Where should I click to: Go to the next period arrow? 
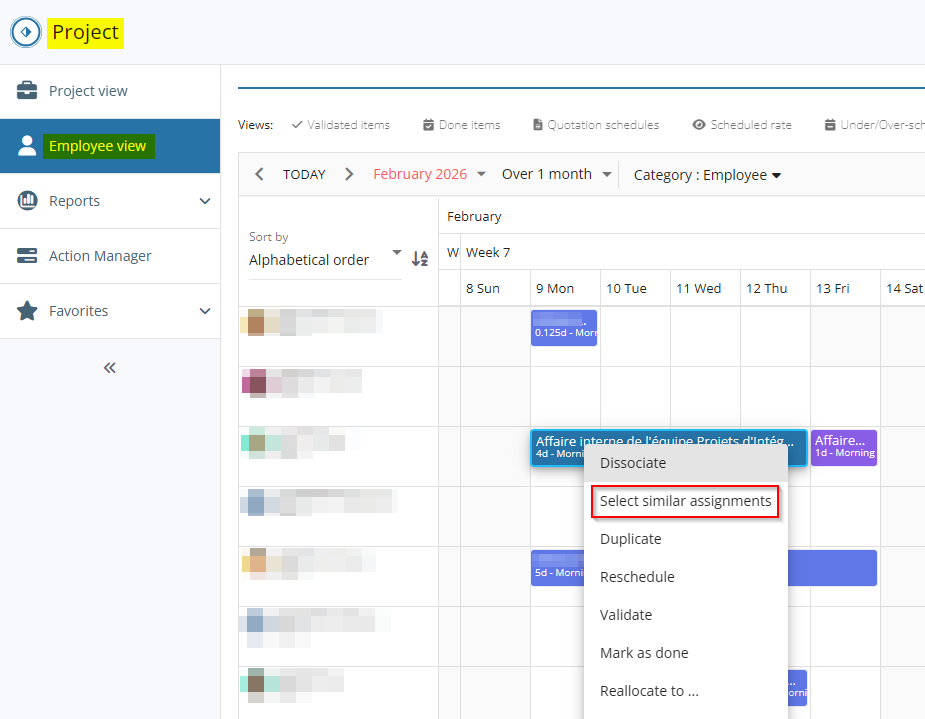[x=349, y=174]
